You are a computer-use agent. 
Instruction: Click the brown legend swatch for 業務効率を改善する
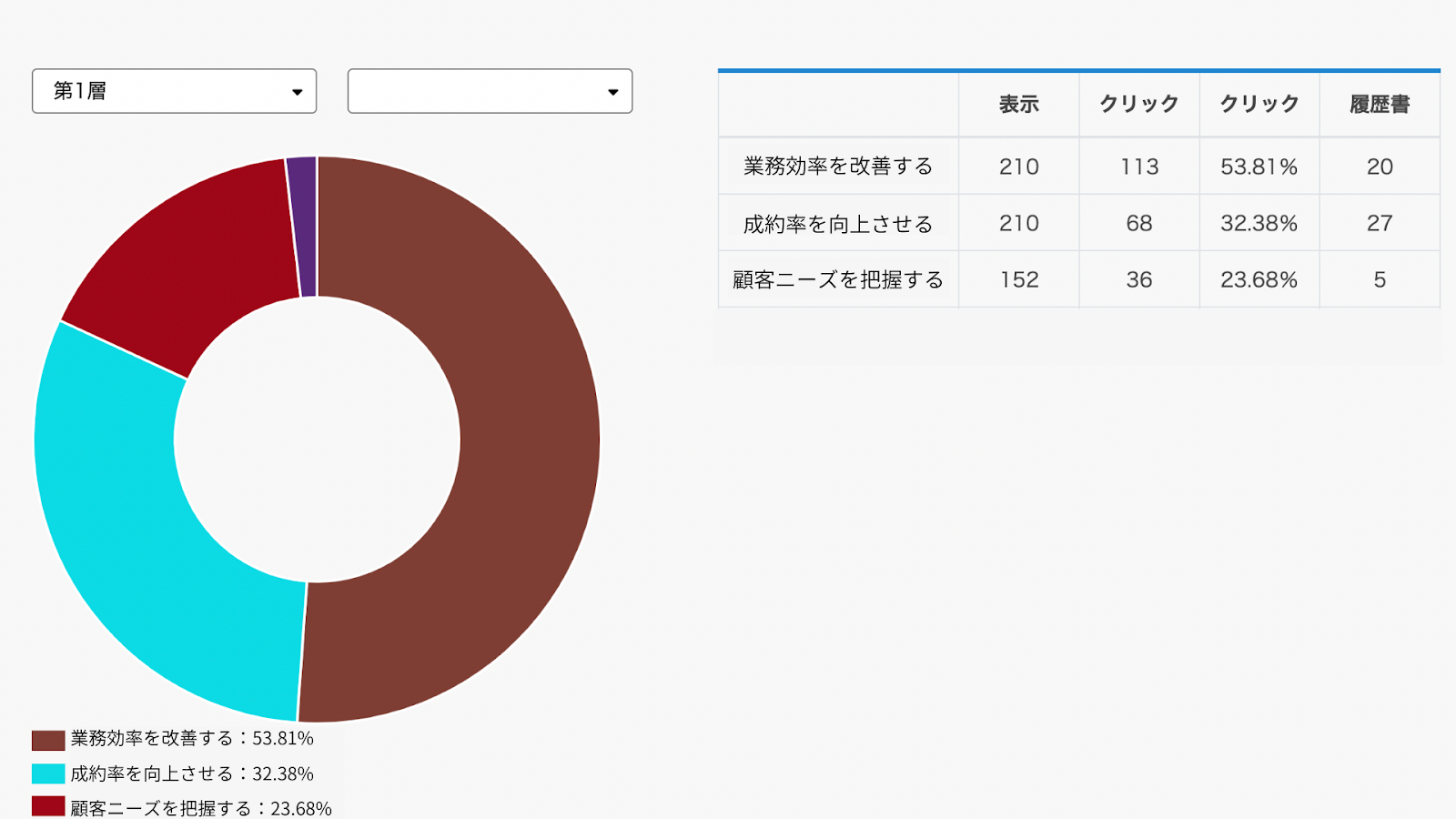pyautogui.click(x=48, y=739)
